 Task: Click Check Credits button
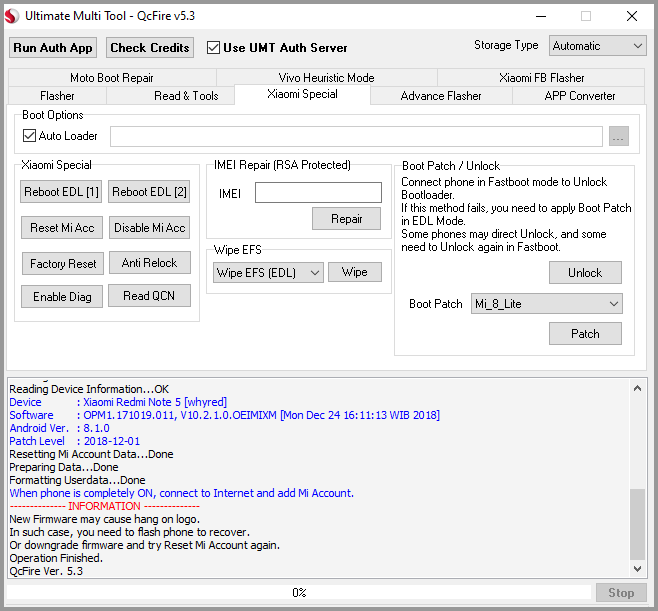click(x=150, y=48)
